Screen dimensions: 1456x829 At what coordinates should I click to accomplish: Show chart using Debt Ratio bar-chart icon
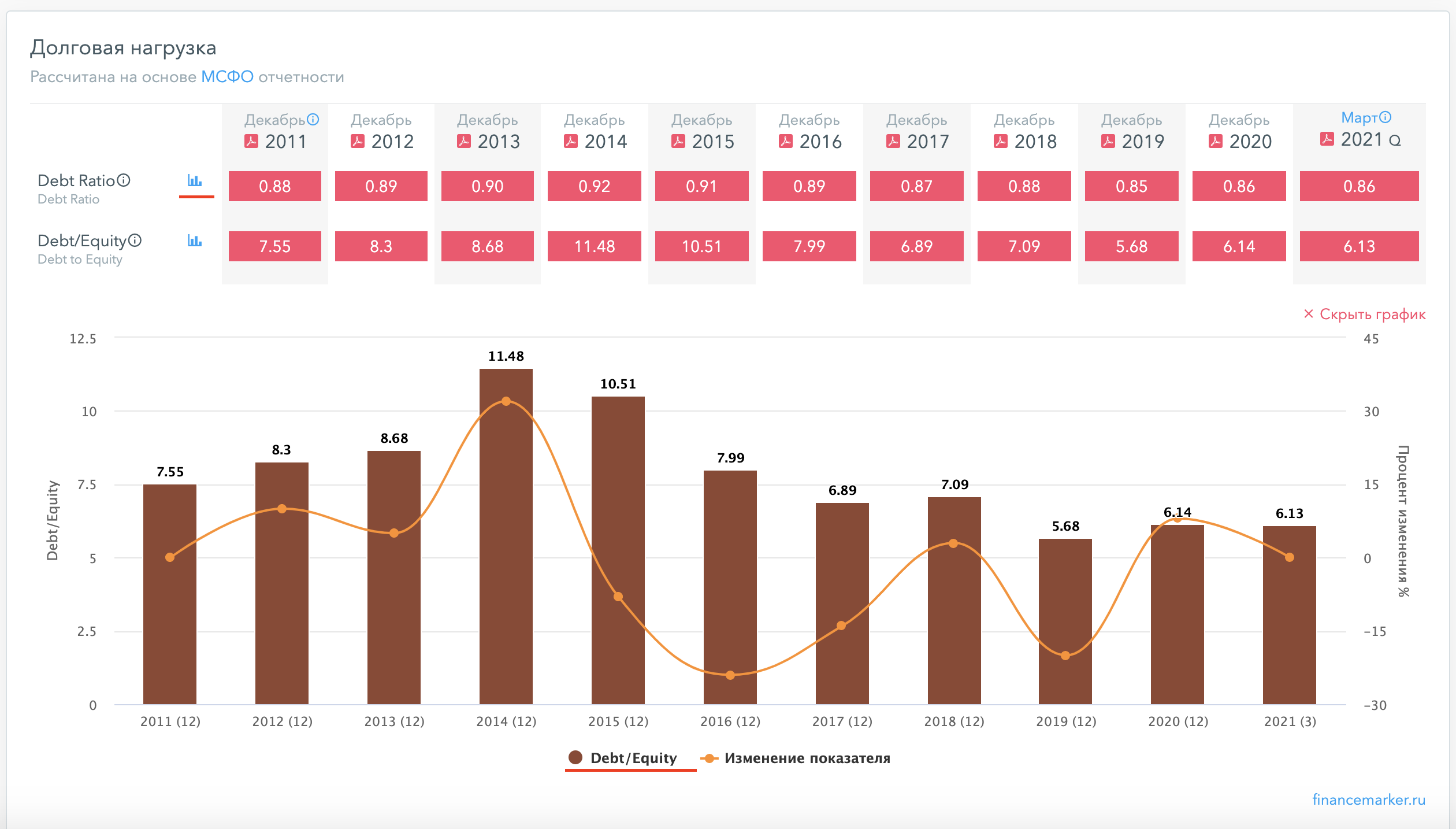[195, 181]
